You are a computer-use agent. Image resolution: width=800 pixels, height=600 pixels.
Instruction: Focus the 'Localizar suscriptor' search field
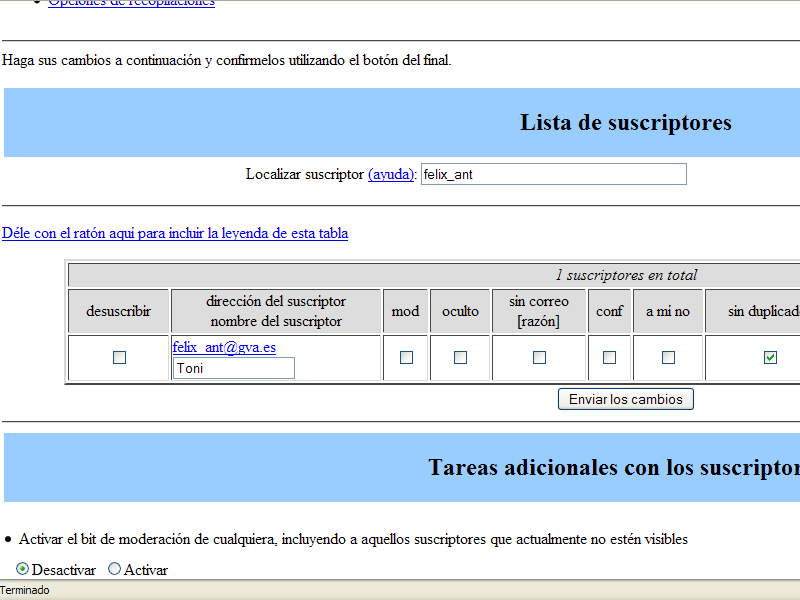pos(554,174)
